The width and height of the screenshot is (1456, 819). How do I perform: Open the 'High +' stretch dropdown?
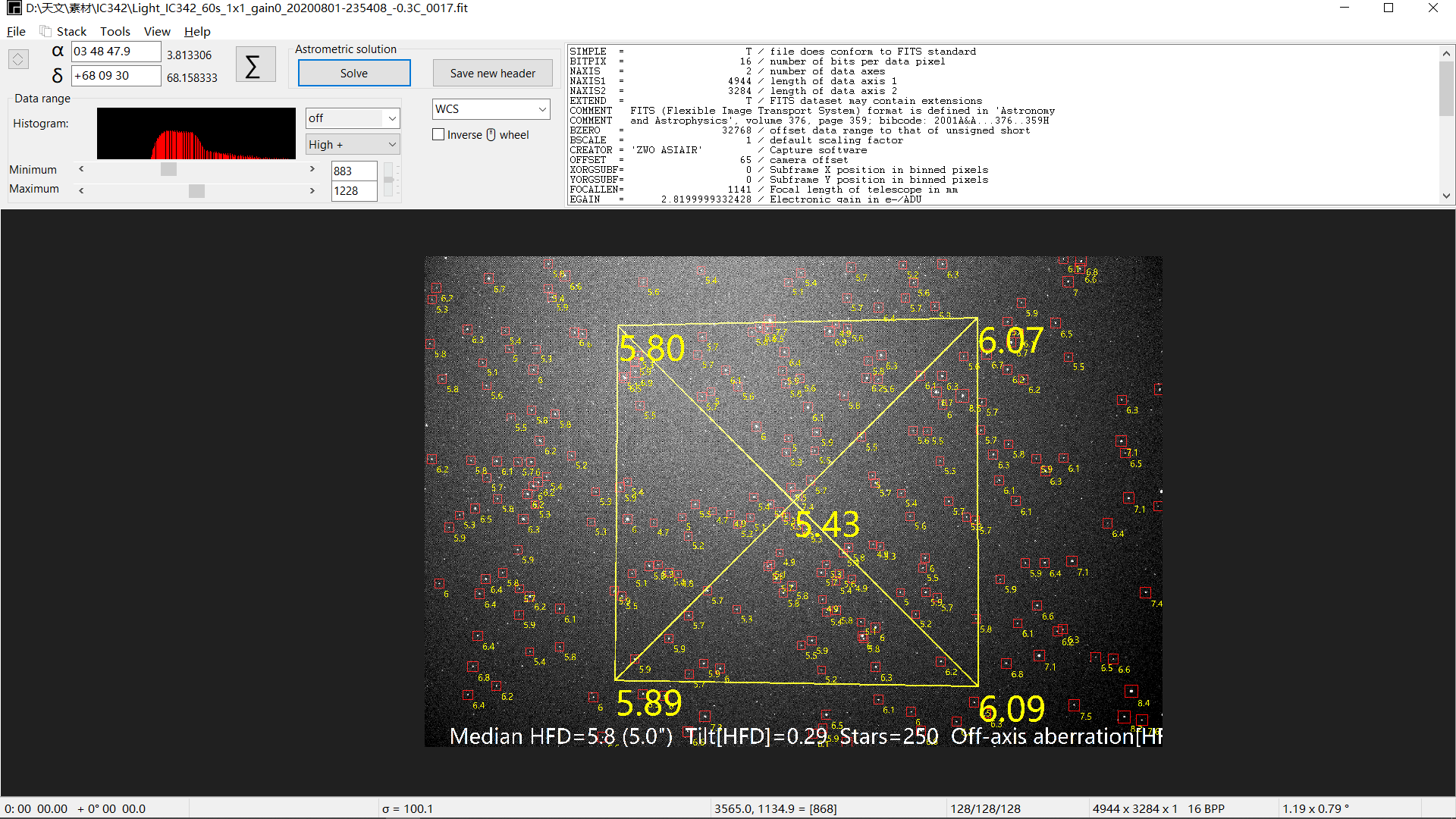pyautogui.click(x=353, y=144)
